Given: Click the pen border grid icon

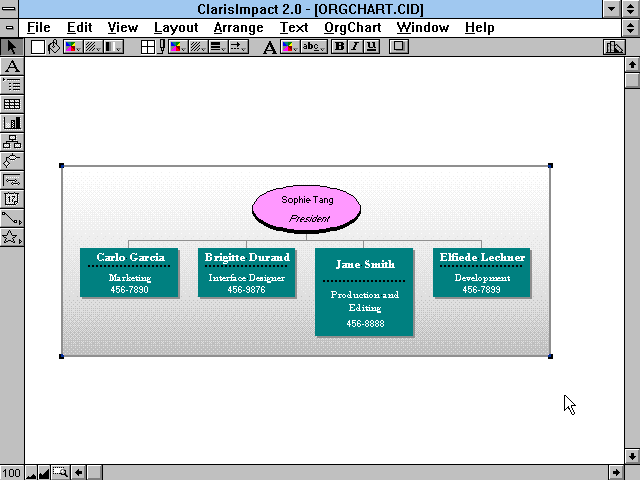Looking at the screenshot, I should [148, 47].
